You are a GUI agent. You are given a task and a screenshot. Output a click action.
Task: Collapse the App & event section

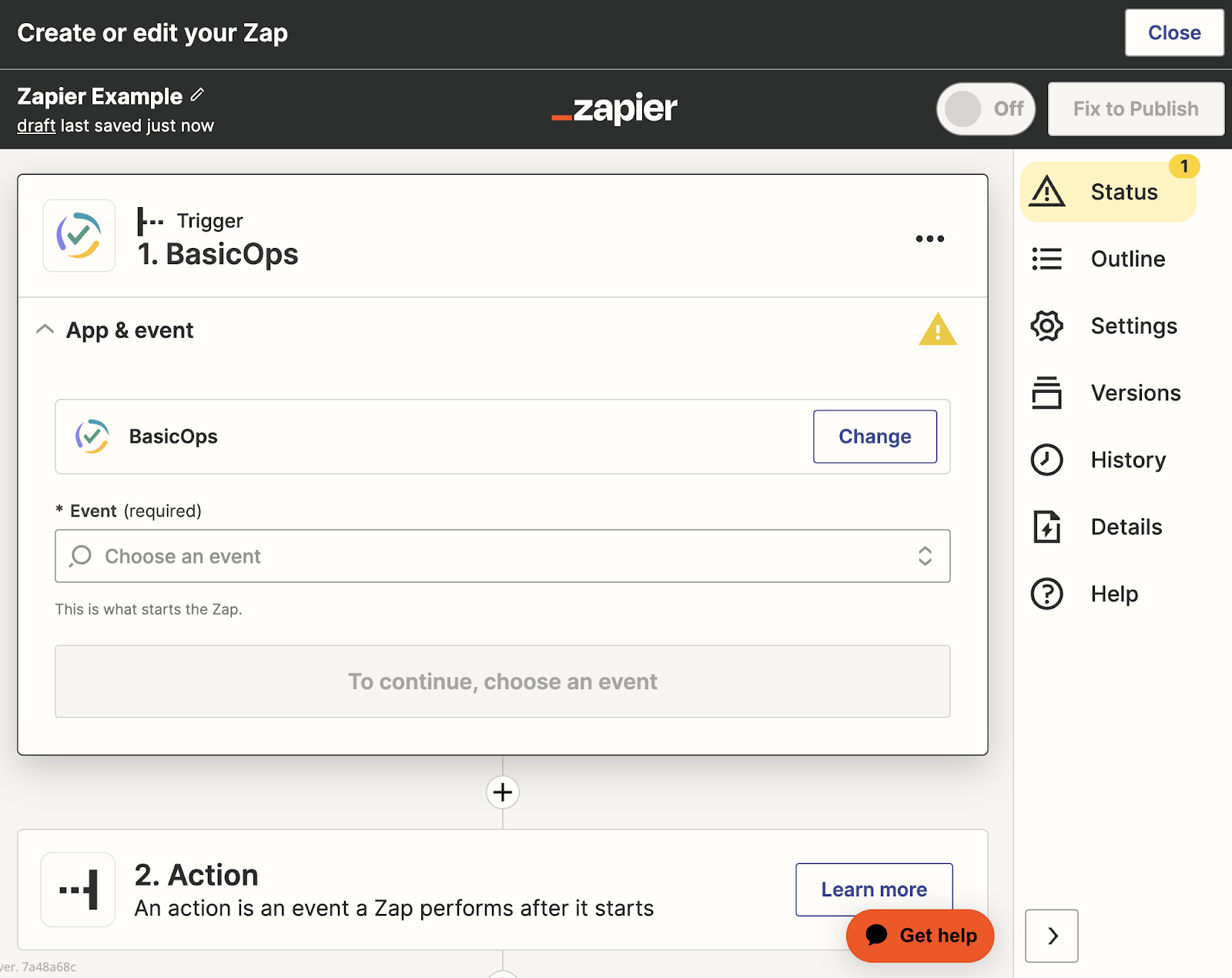[x=45, y=330]
